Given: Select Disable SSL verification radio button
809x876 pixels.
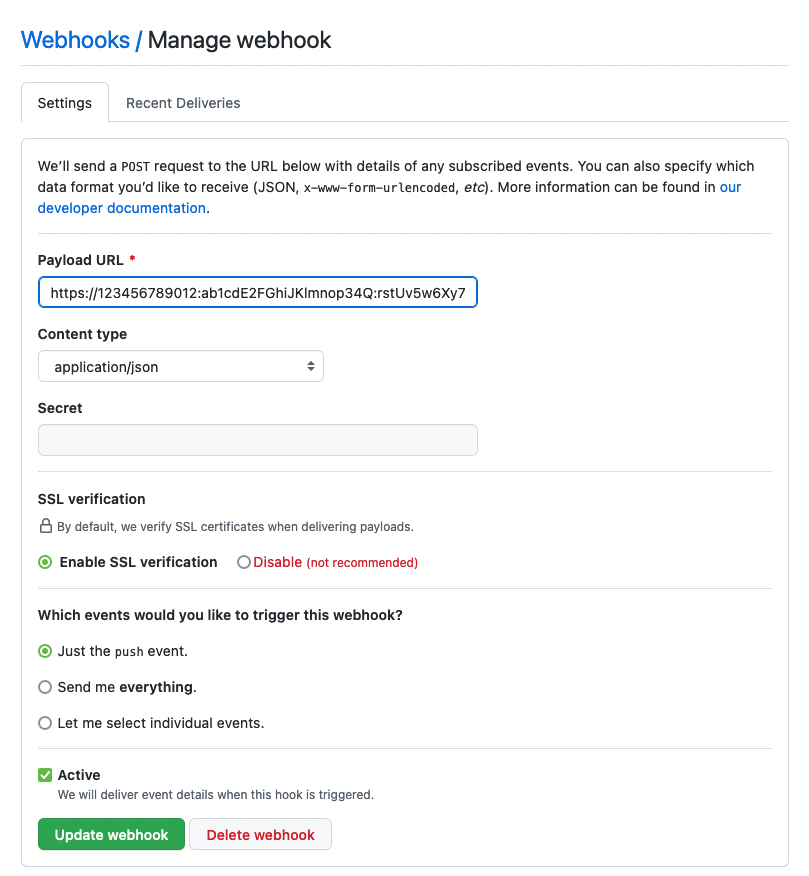Looking at the screenshot, I should point(244,562).
